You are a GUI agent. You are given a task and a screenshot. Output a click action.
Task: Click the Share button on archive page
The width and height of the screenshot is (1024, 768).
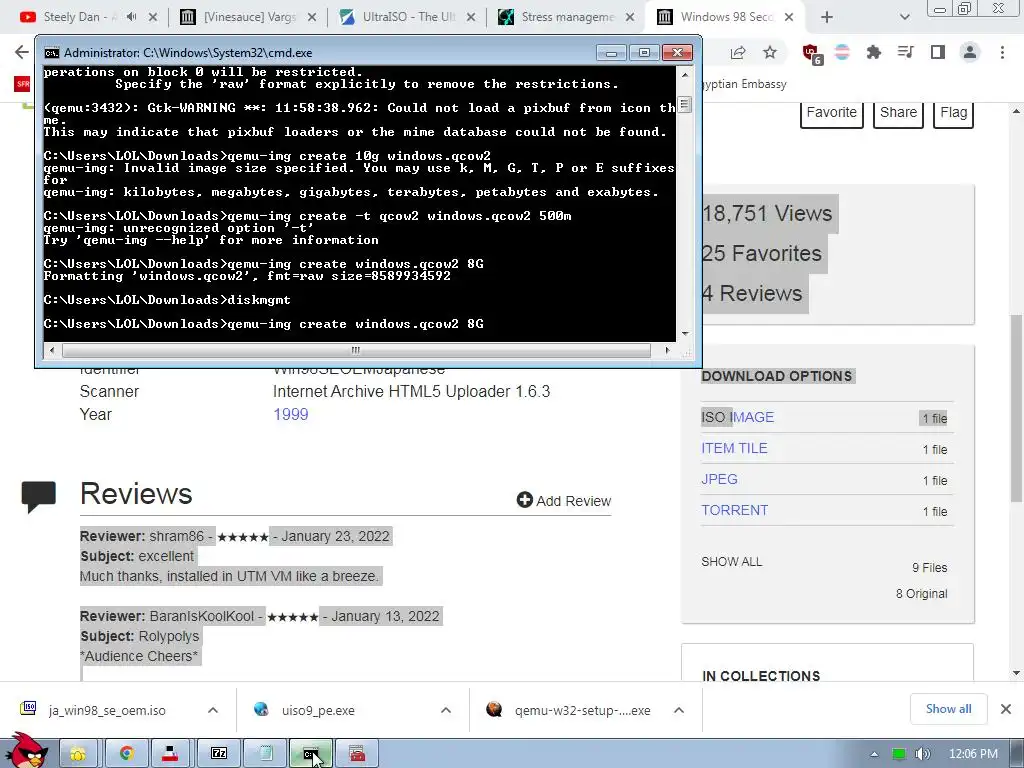point(898,113)
